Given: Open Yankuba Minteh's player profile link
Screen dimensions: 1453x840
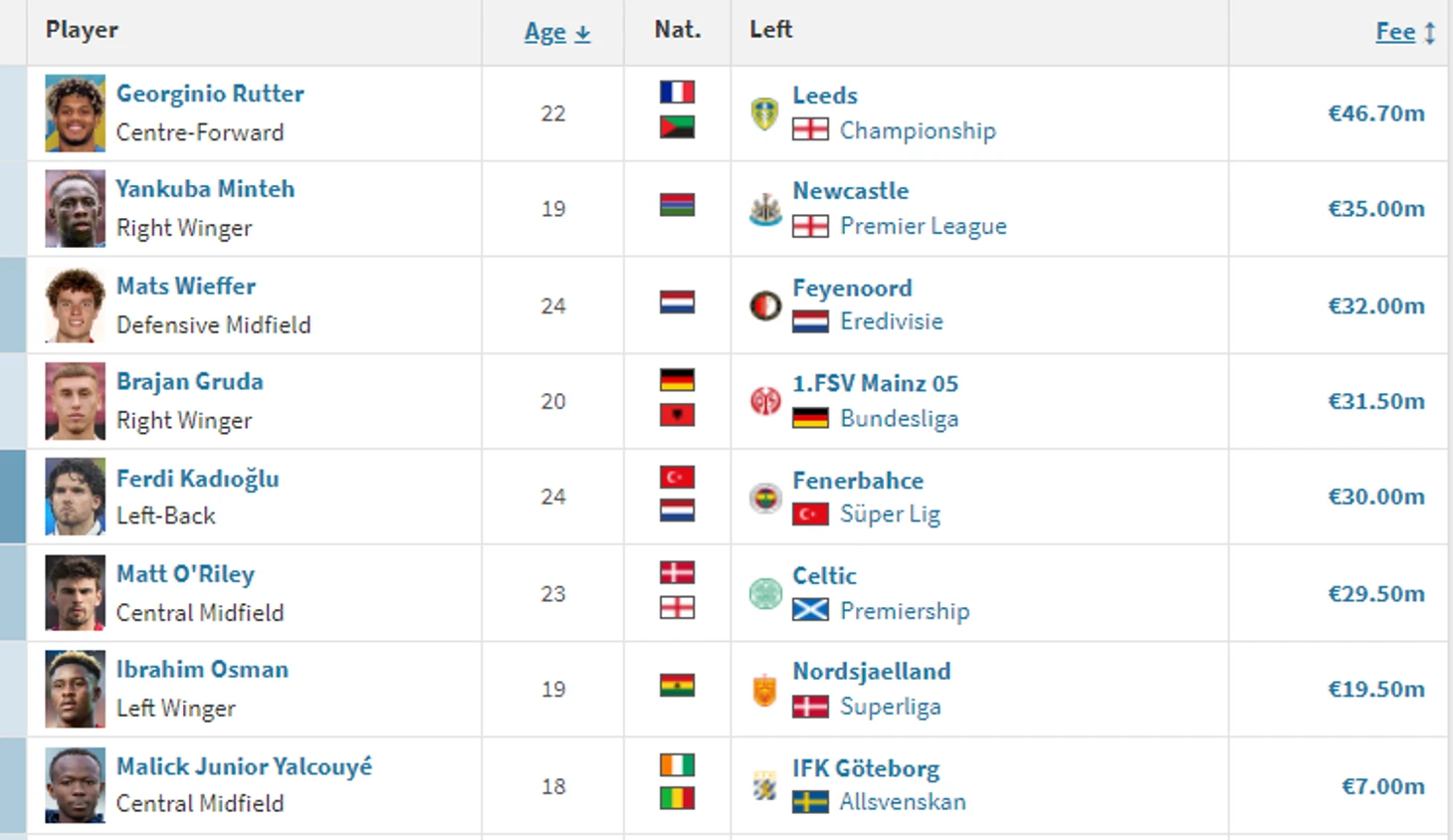Looking at the screenshot, I should (x=205, y=189).
